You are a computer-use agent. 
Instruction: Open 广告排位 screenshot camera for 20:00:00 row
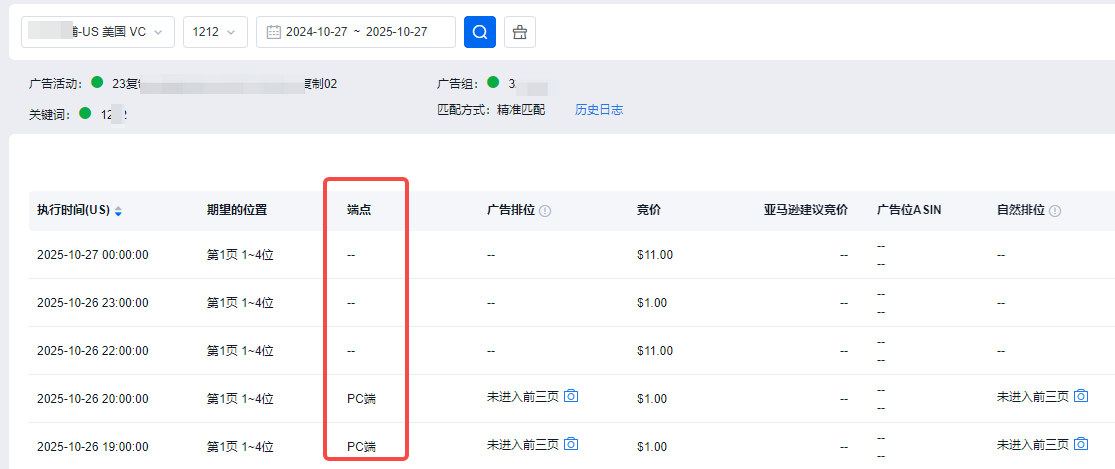(571, 396)
